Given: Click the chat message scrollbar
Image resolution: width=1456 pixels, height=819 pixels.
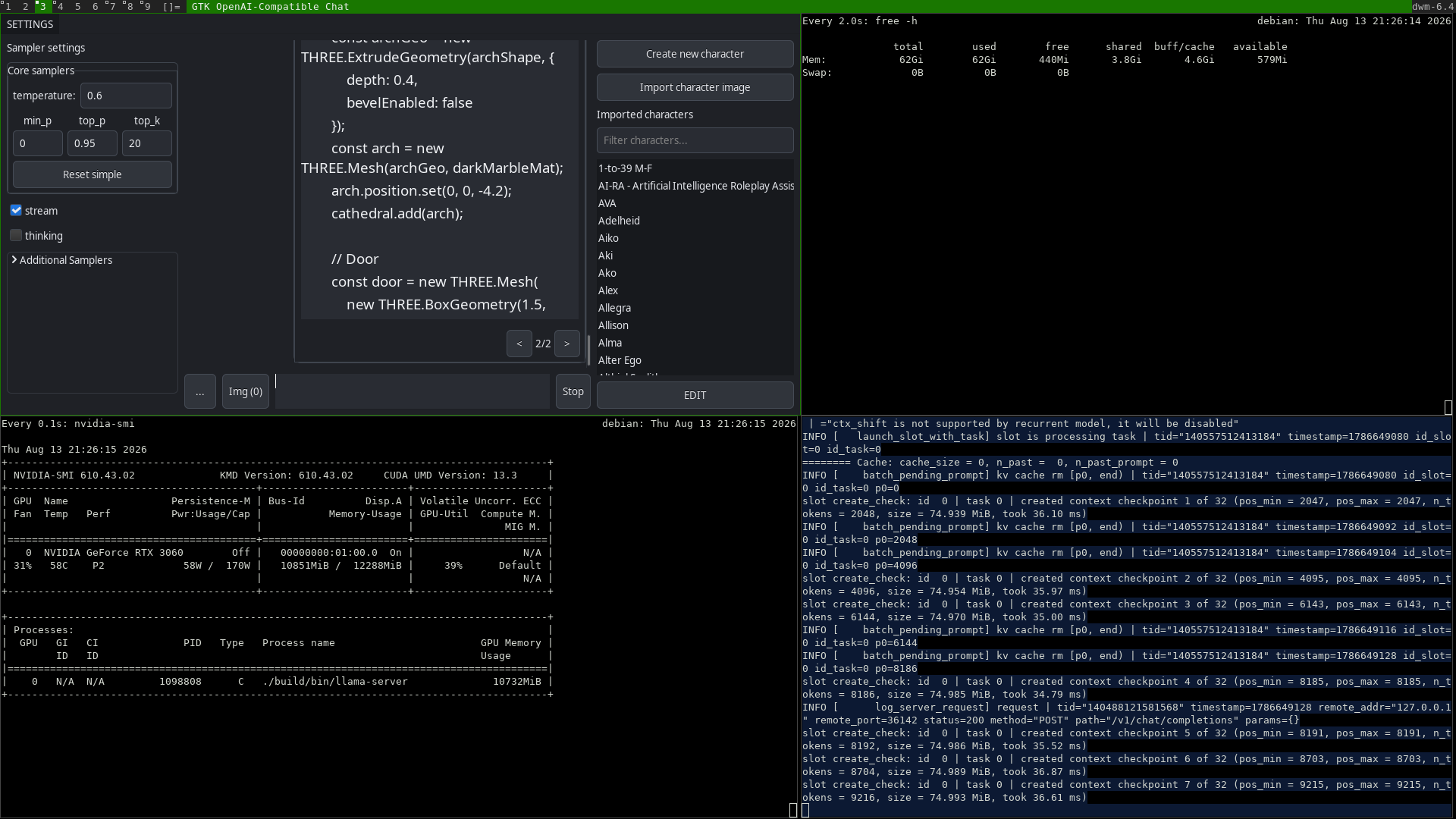Looking at the screenshot, I should point(588,350).
